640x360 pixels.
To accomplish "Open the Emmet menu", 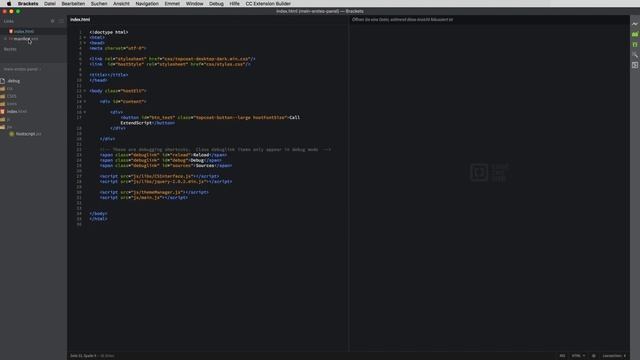I will coord(172,3).
